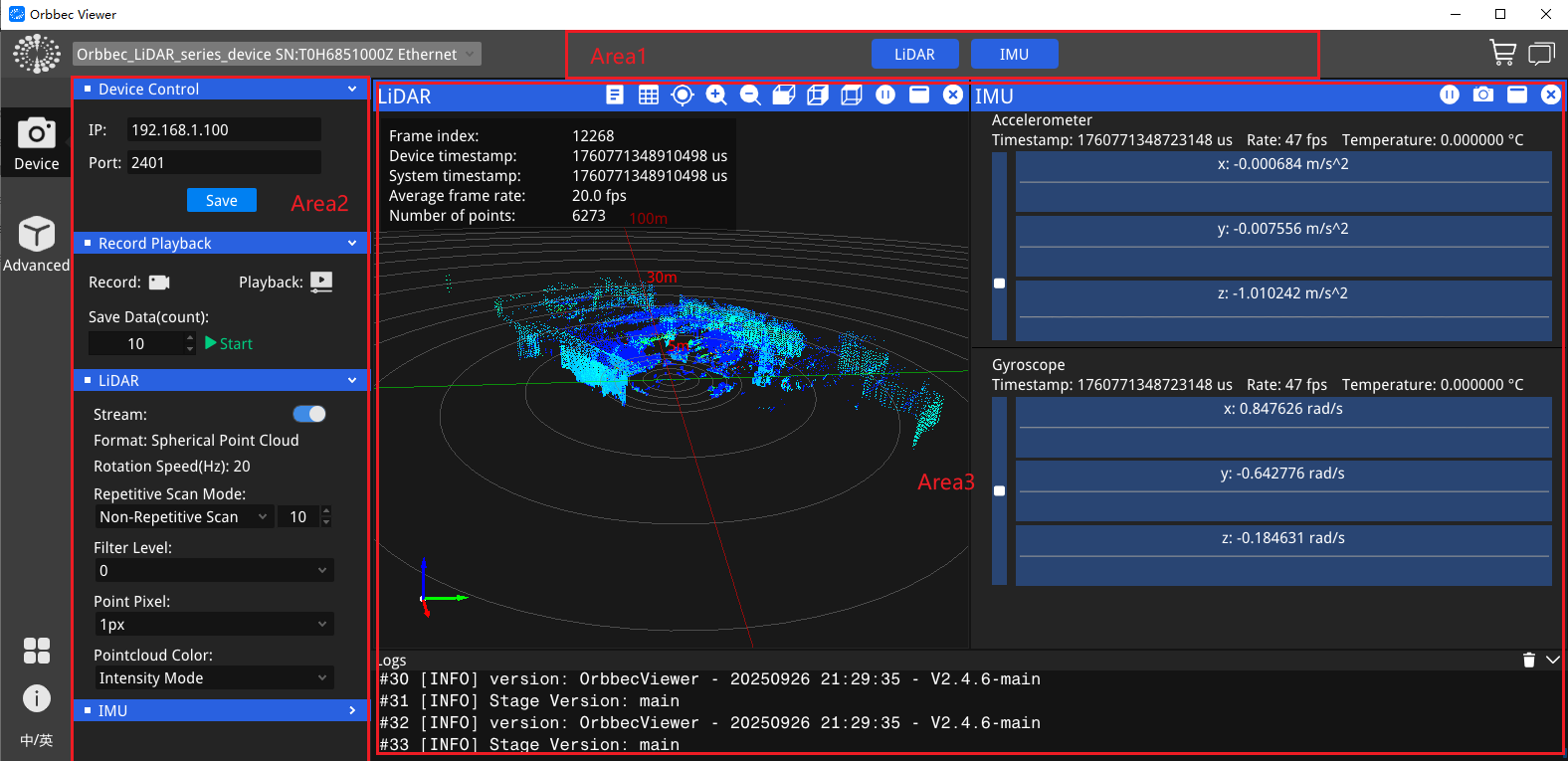The image size is (1568, 761).
Task: Click the IP address input field
Action: [x=224, y=130]
